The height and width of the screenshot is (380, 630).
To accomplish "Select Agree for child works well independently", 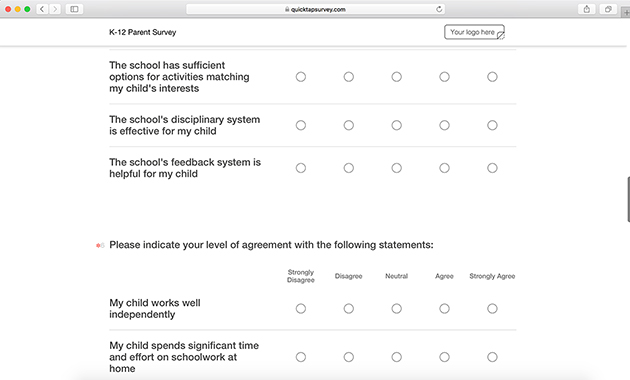I will 444,308.
